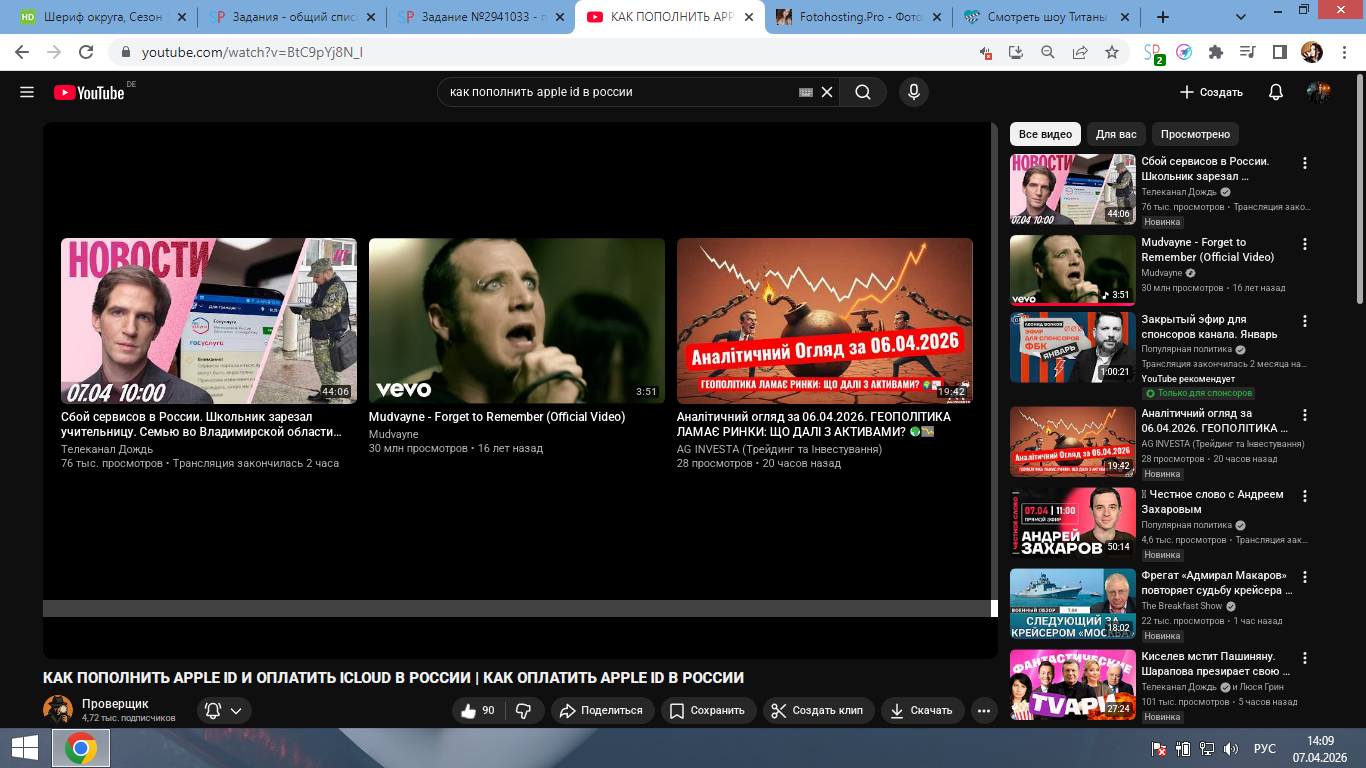Click the microphone voice search icon
This screenshot has width=1366, height=768.
point(912,92)
